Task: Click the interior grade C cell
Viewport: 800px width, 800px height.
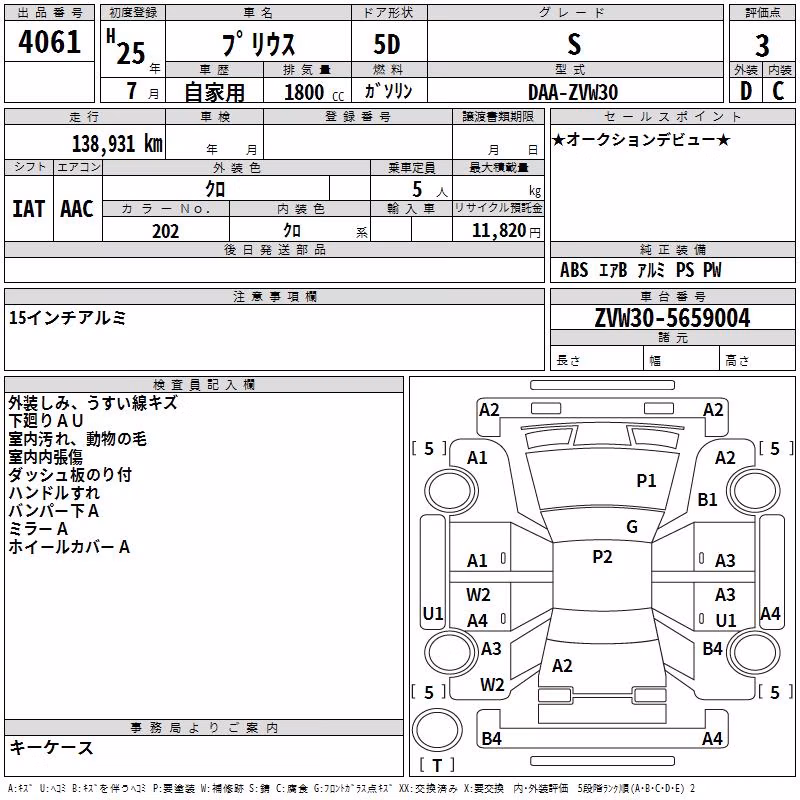Action: [779, 91]
